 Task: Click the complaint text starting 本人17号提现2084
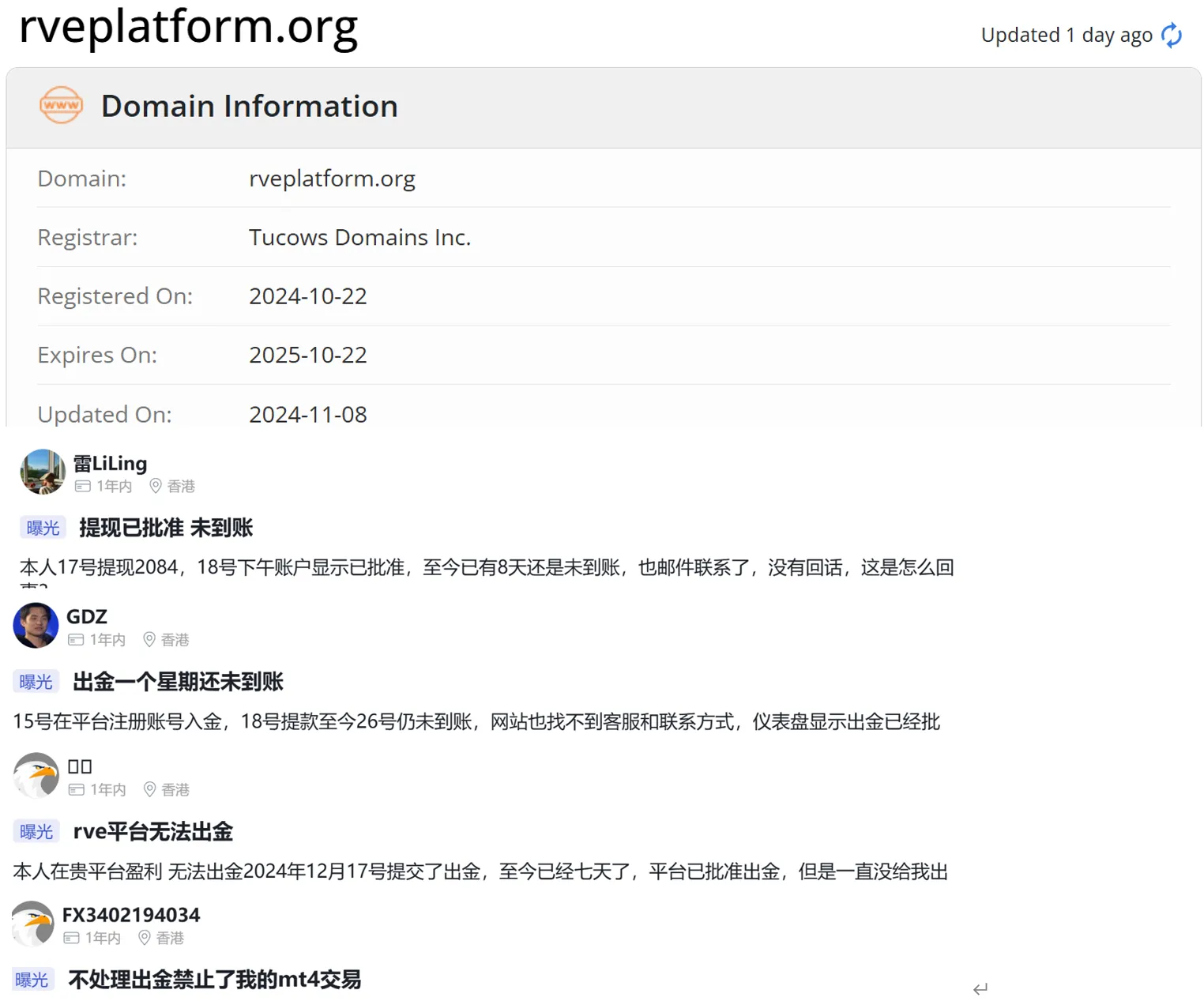487,567
